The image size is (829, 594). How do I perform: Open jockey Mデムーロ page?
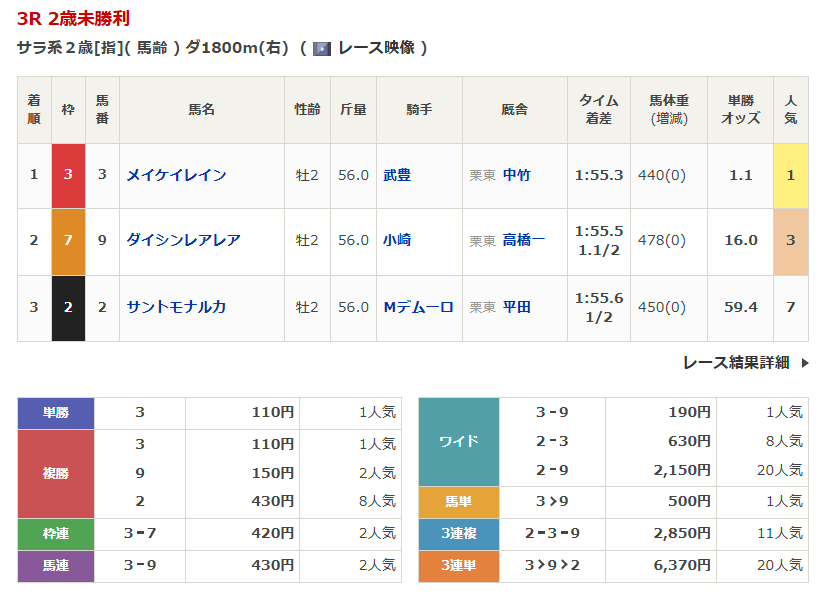[418, 307]
